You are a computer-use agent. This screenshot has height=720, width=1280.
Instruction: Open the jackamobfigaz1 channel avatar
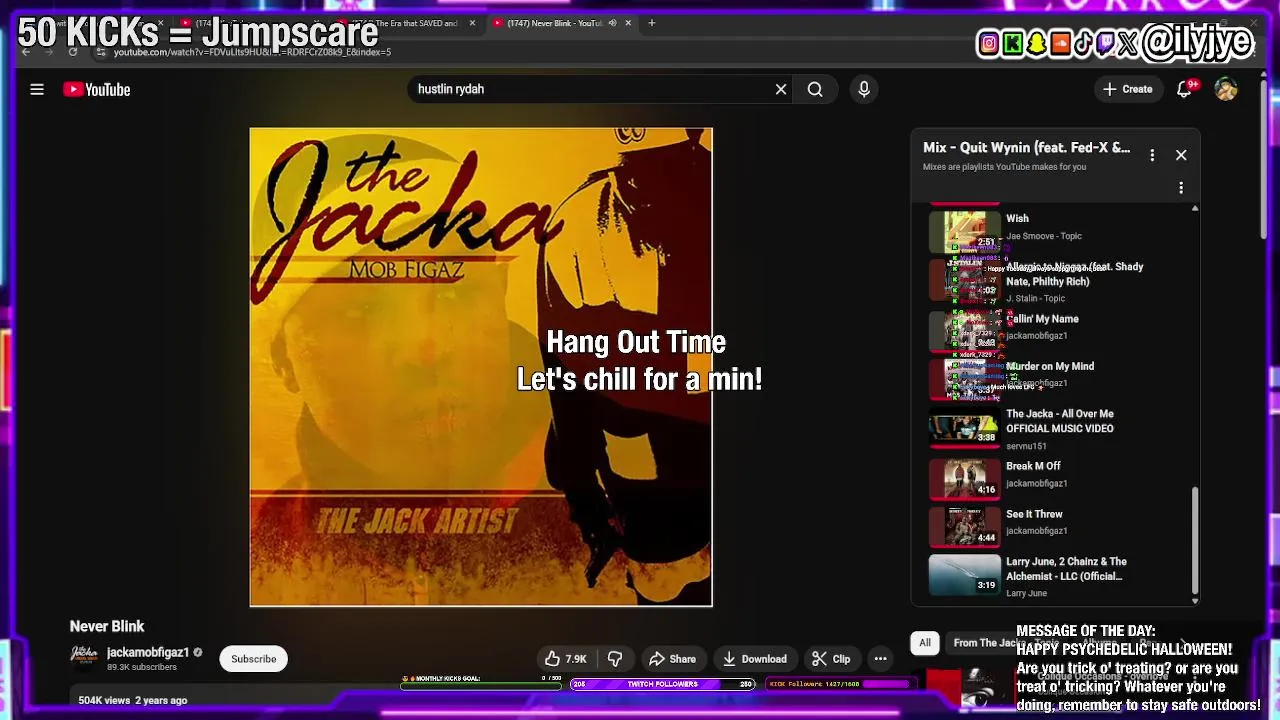pyautogui.click(x=84, y=655)
